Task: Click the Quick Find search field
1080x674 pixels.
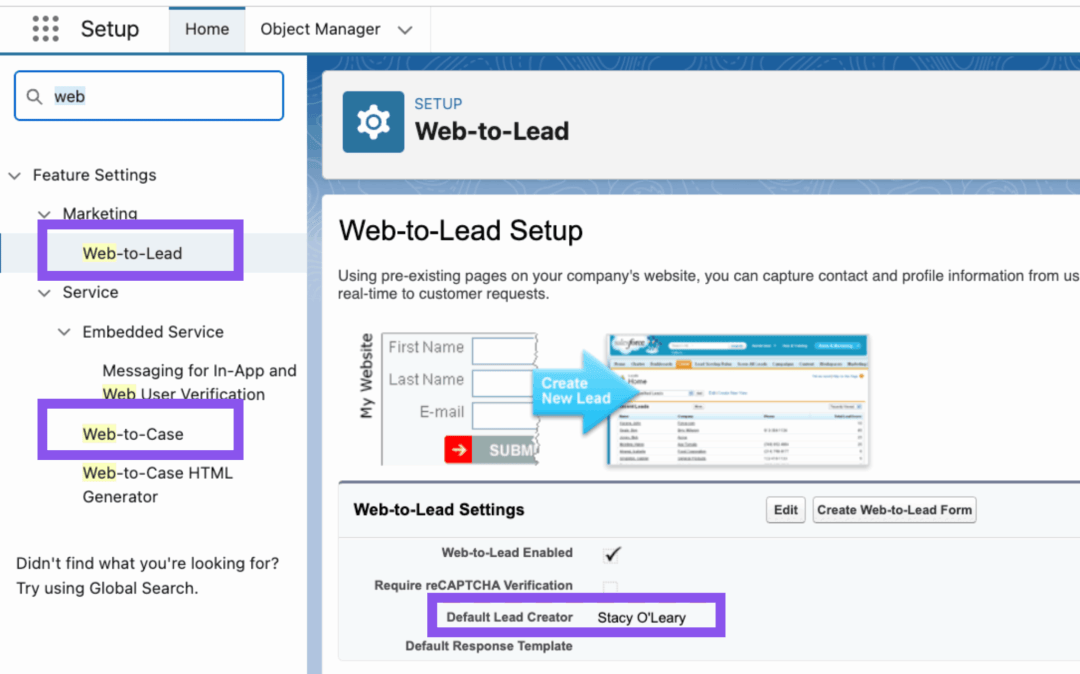Action: click(x=160, y=96)
